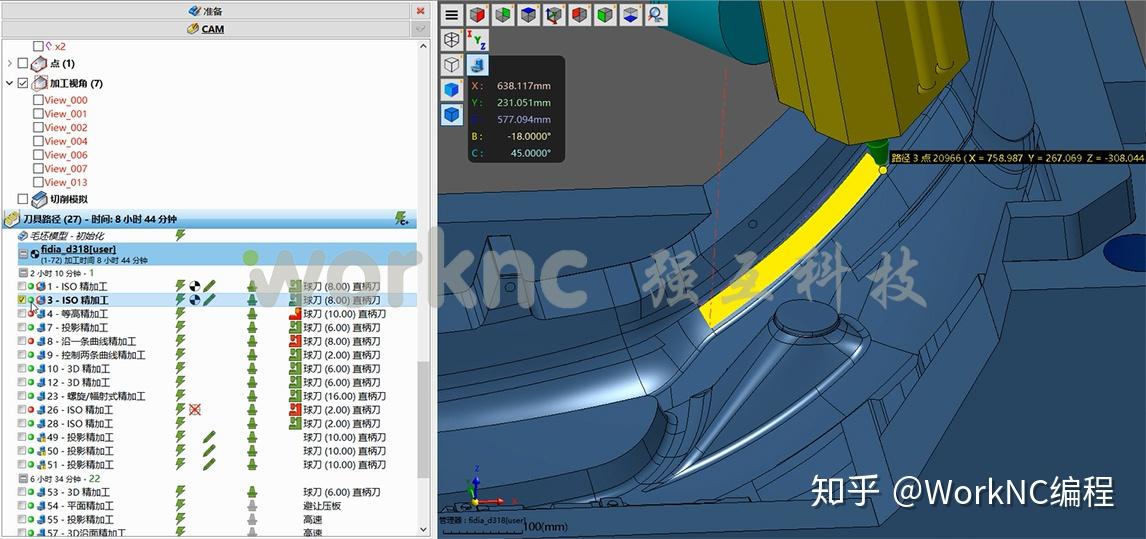Click the isometric axes cube view icon
Screen dimensions: 1146x539
554,15
